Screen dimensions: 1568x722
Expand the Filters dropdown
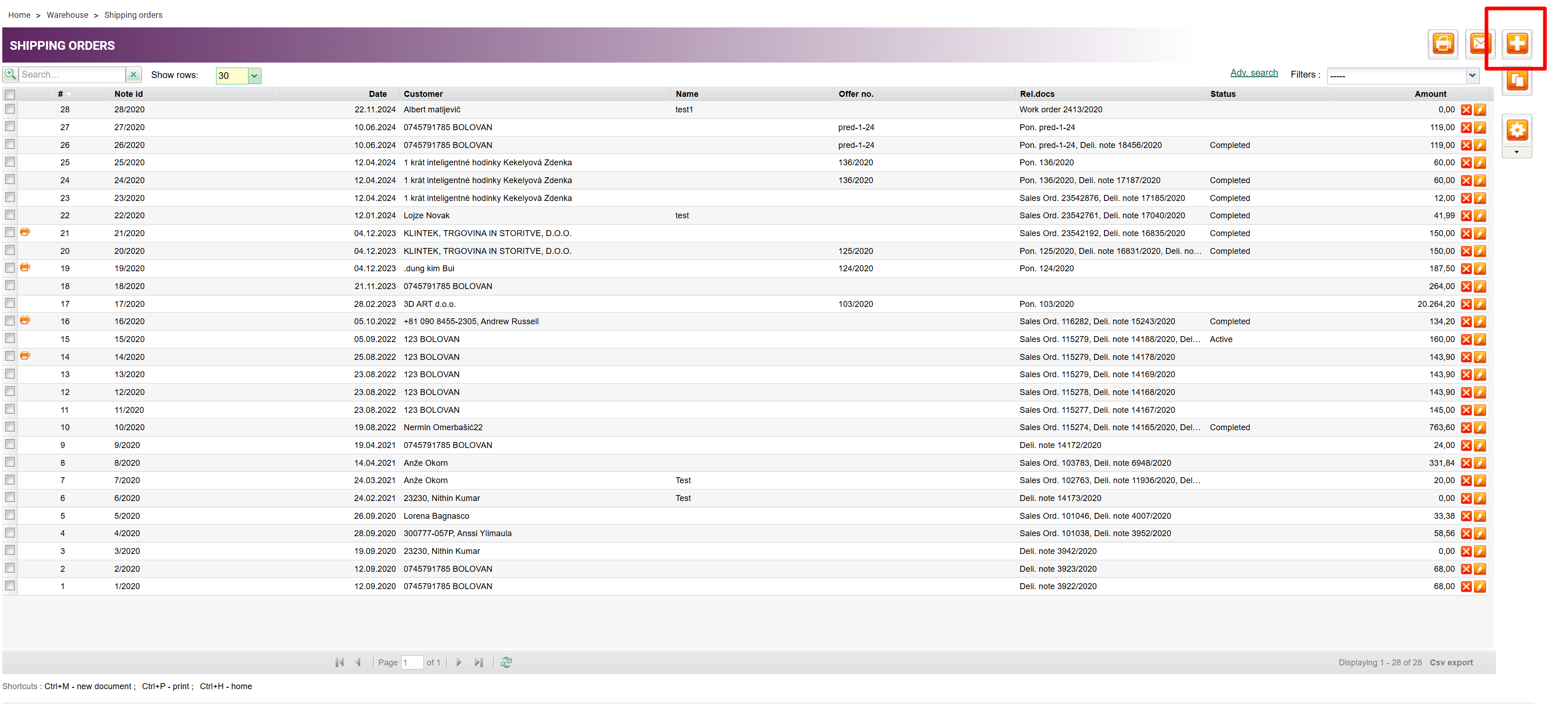click(1472, 76)
